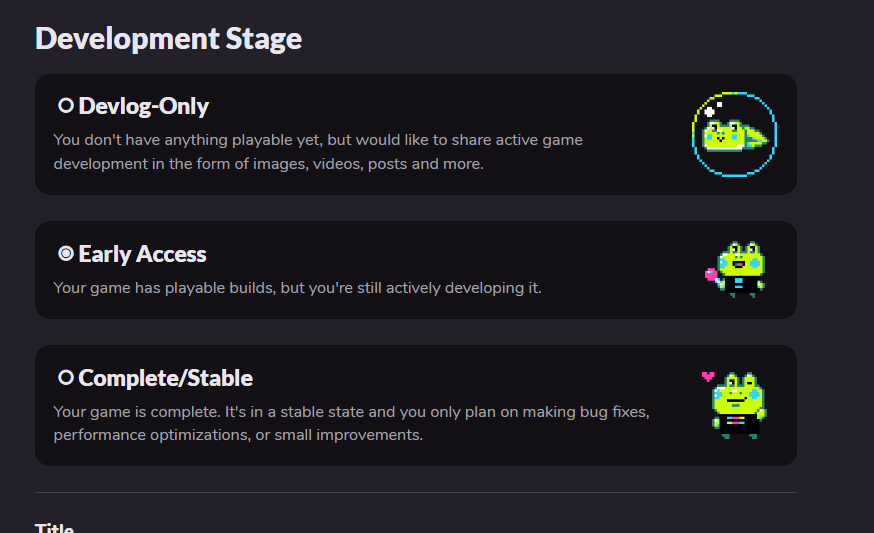Click the pink lollipop held by frog
The height and width of the screenshot is (533, 874).
tap(711, 274)
